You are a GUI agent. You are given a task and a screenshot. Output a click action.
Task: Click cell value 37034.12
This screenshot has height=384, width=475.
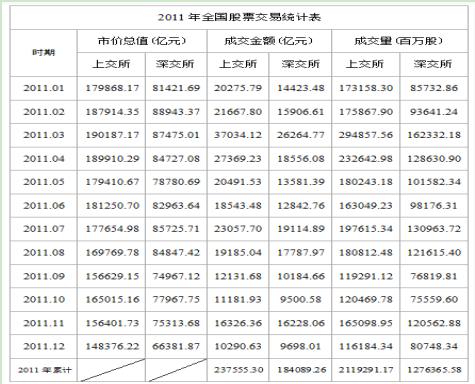pyautogui.click(x=238, y=135)
